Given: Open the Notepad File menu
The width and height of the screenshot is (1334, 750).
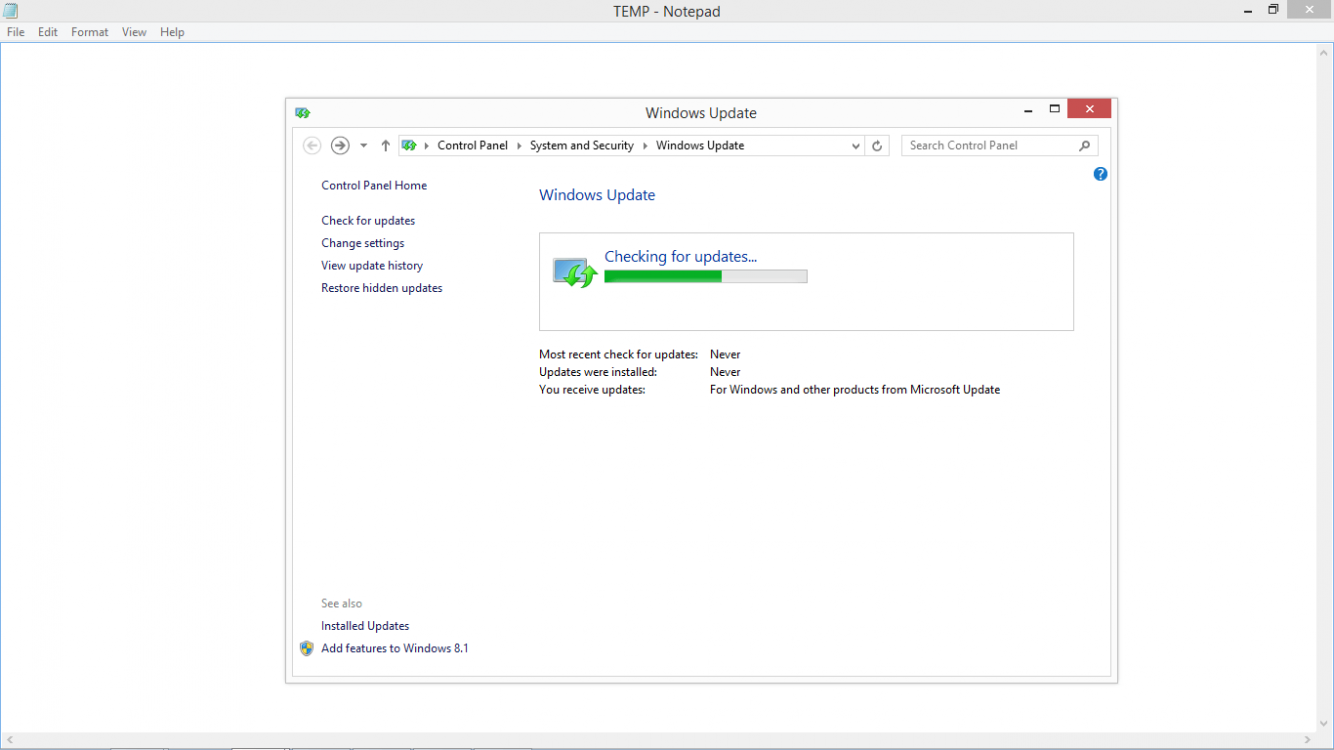Looking at the screenshot, I should click(16, 32).
